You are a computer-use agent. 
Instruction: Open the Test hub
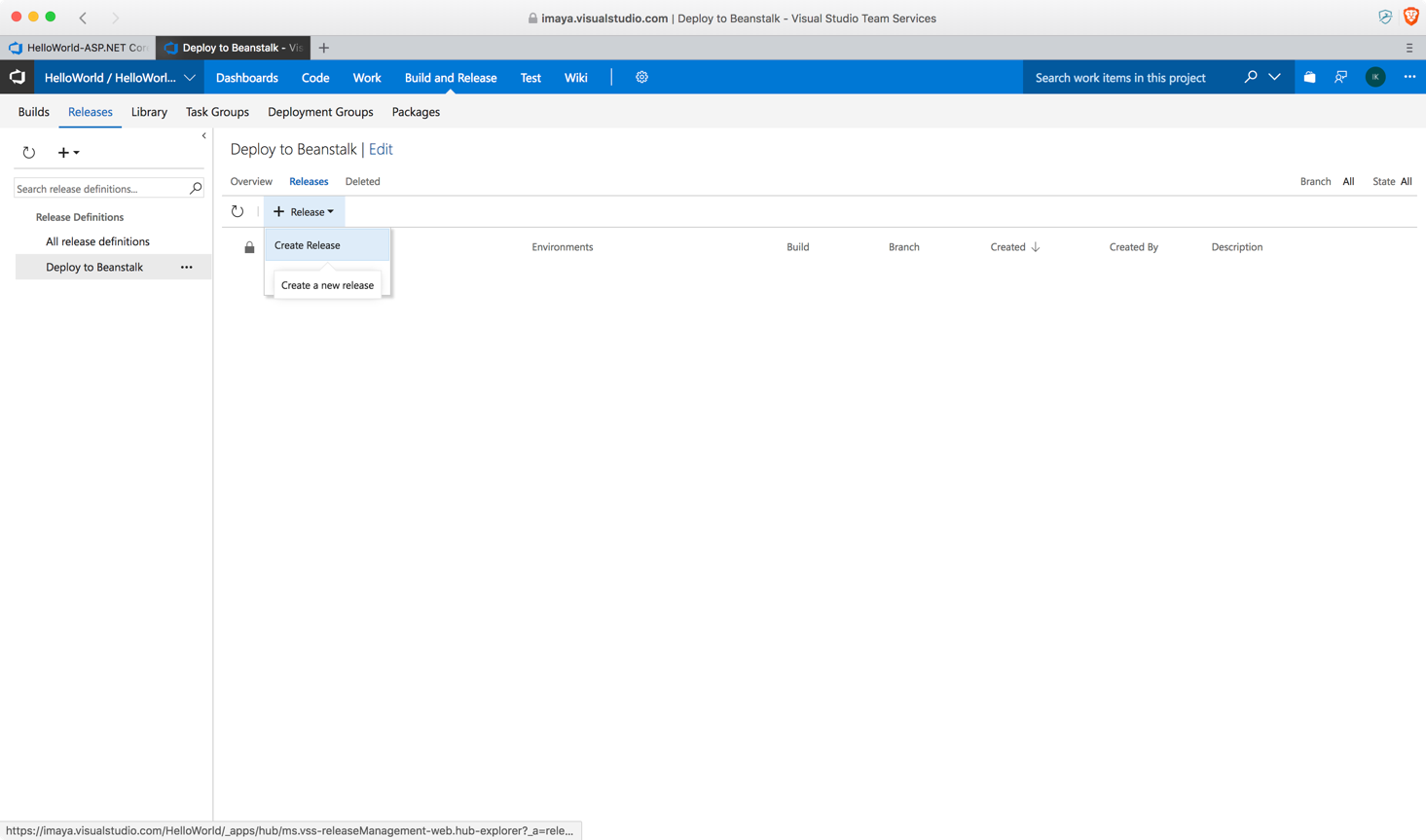tap(530, 78)
